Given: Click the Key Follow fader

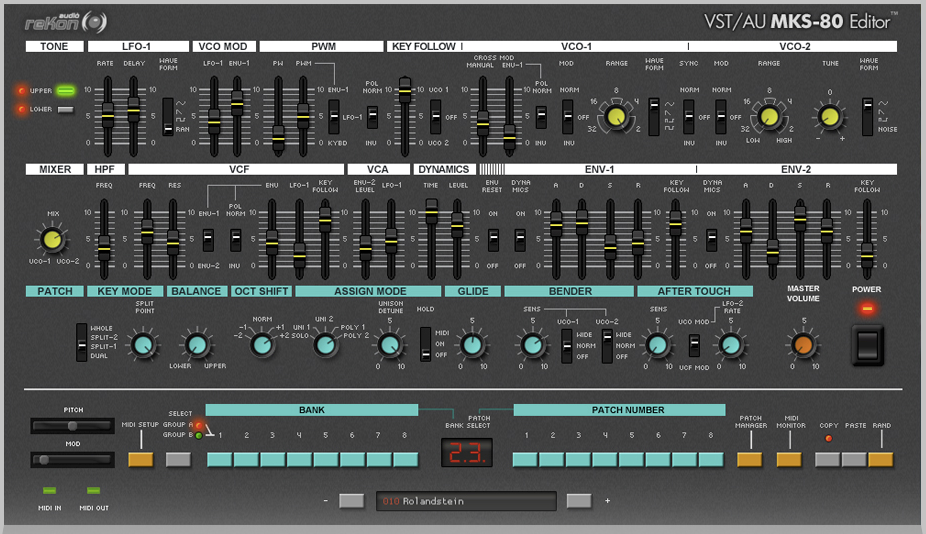Looking at the screenshot, I should (x=405, y=116).
